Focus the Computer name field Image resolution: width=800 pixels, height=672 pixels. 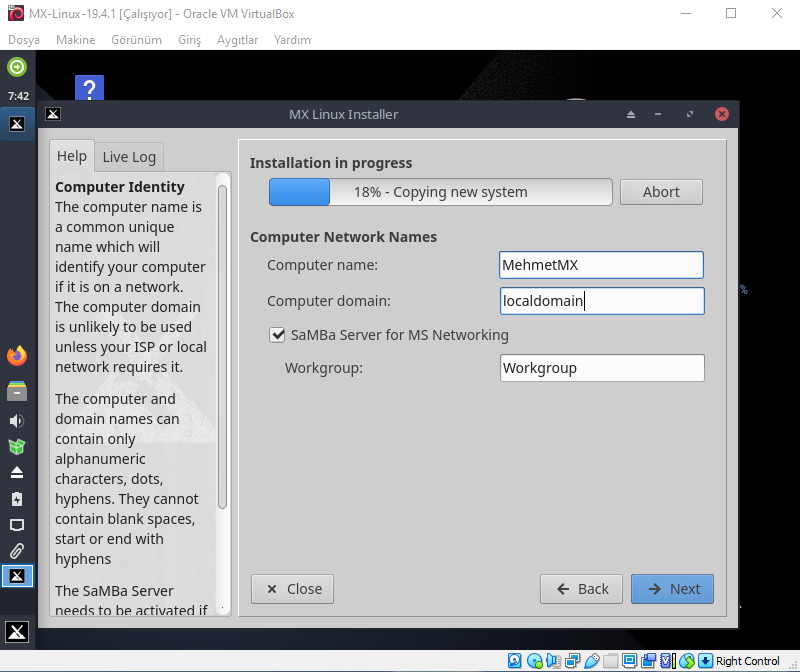(x=602, y=265)
